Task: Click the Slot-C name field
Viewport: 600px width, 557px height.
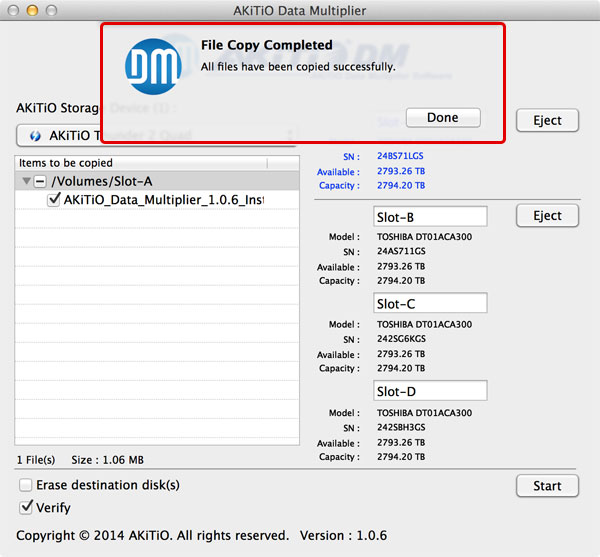Action: (430, 304)
